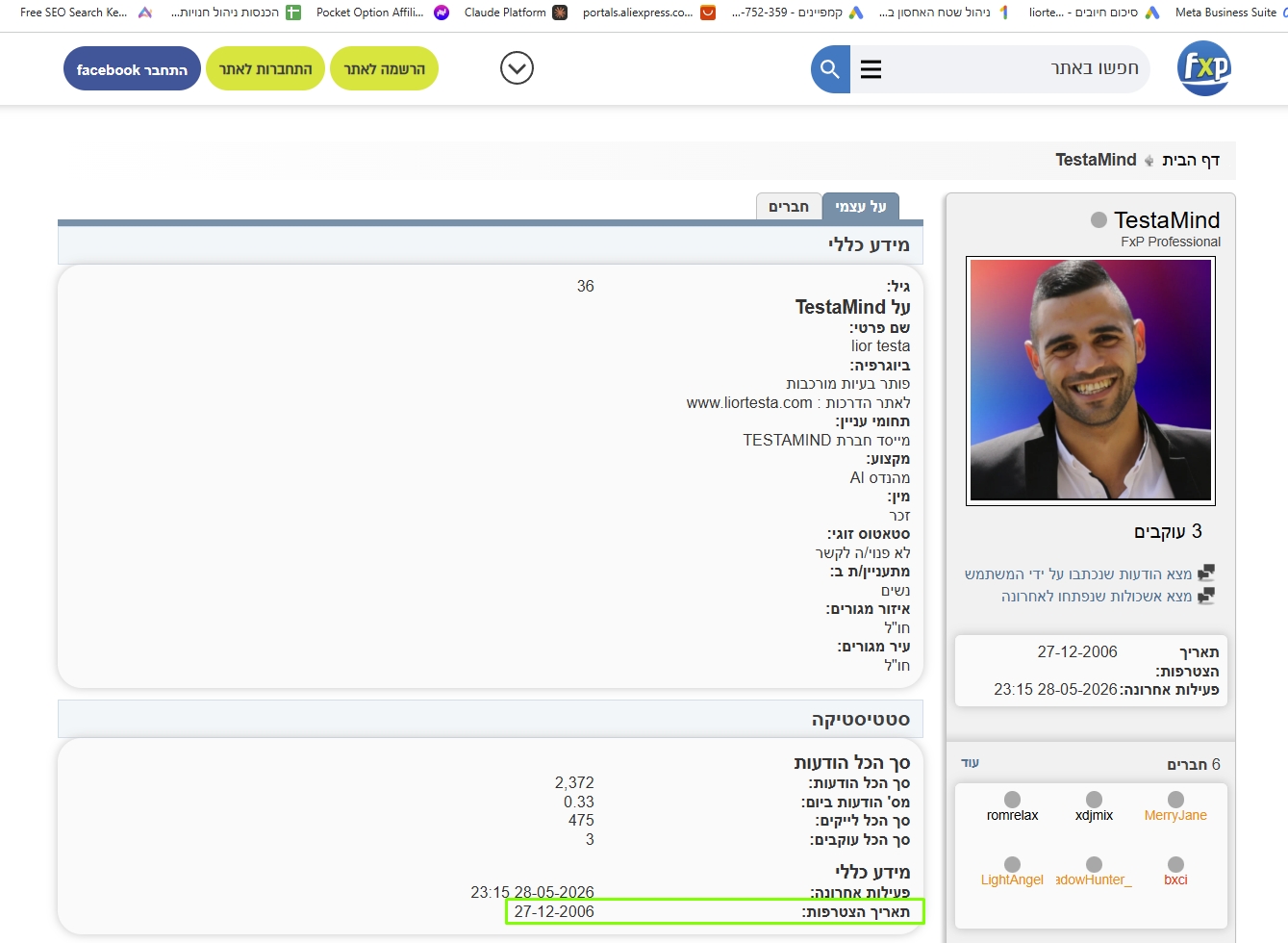Screen dimensions: 1288x943
Task: Click adowHunter_'s avatar circle
Action: [1094, 864]
